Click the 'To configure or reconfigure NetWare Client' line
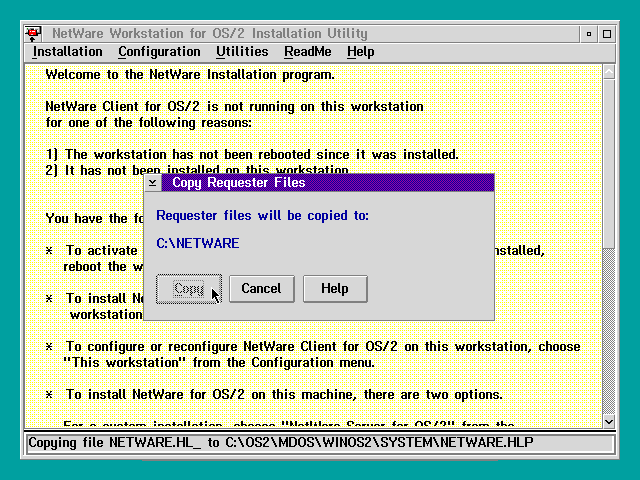Screen dimensions: 640x480 [314, 347]
